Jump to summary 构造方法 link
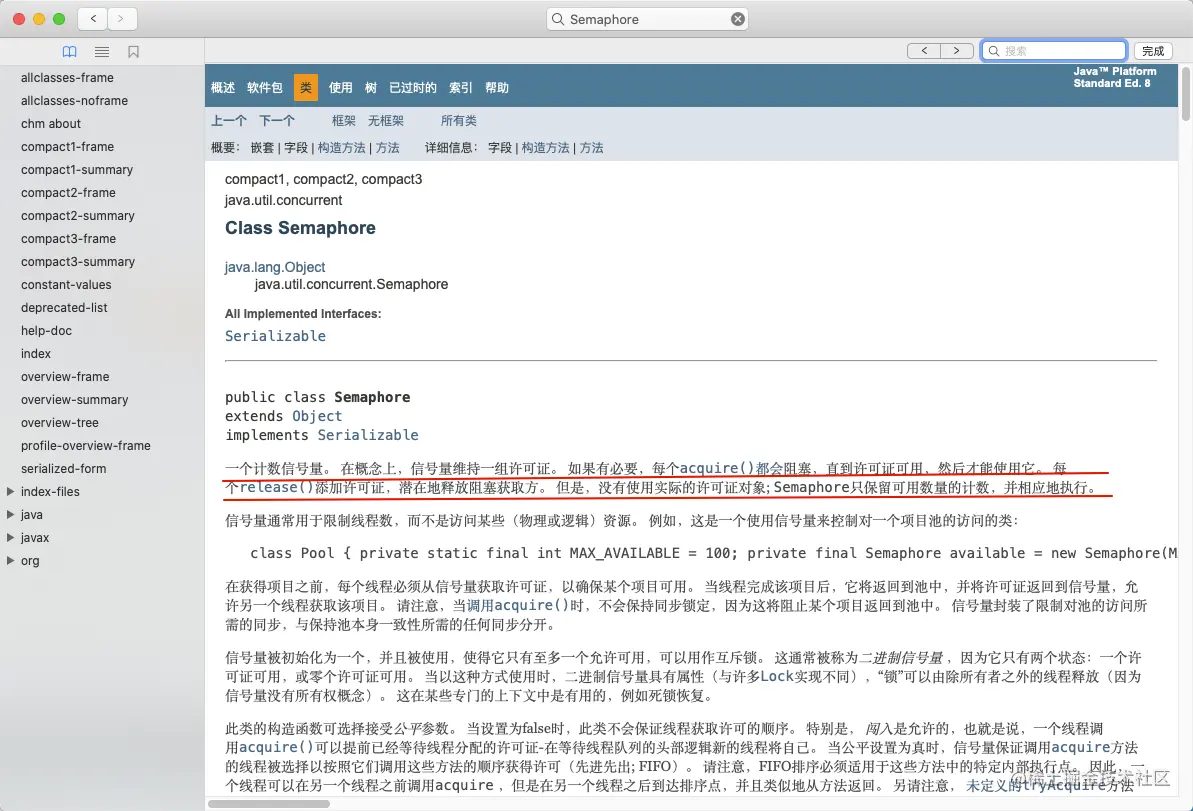Viewport: 1193px width, 811px height. point(342,148)
